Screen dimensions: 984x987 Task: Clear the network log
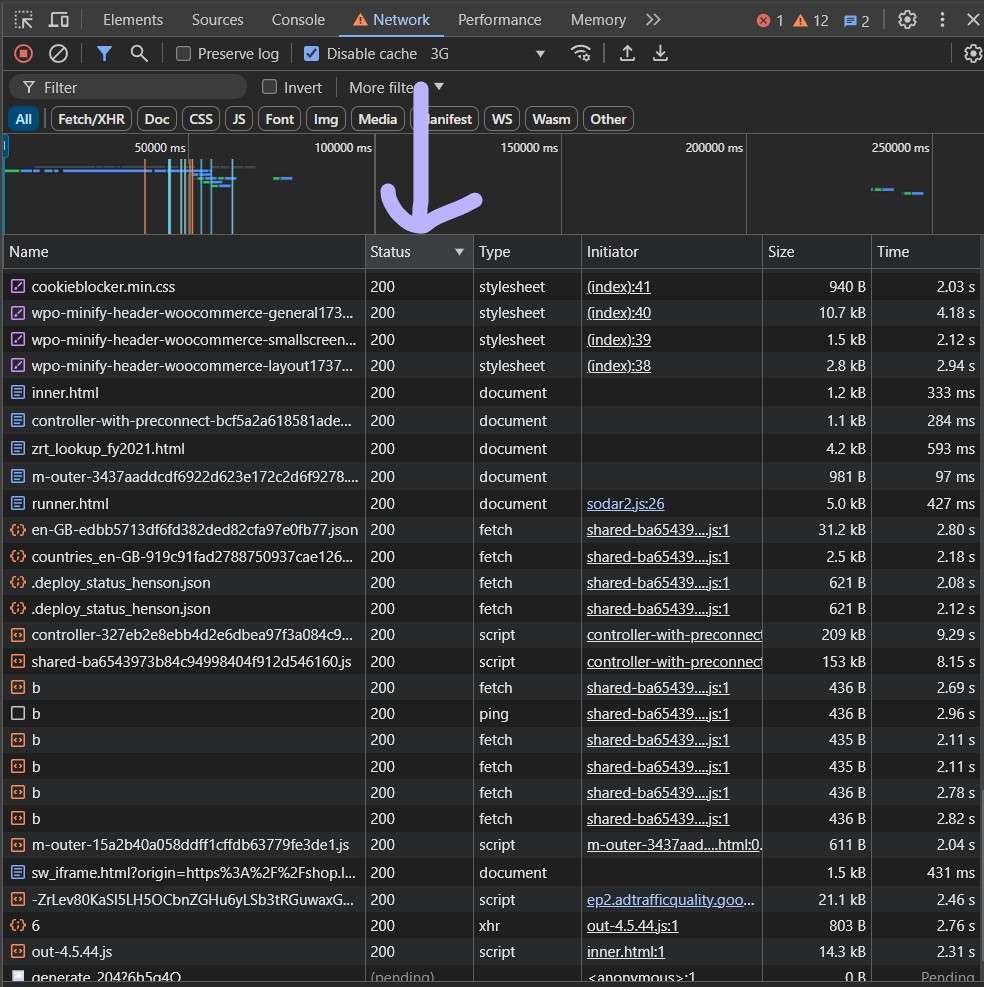(59, 54)
